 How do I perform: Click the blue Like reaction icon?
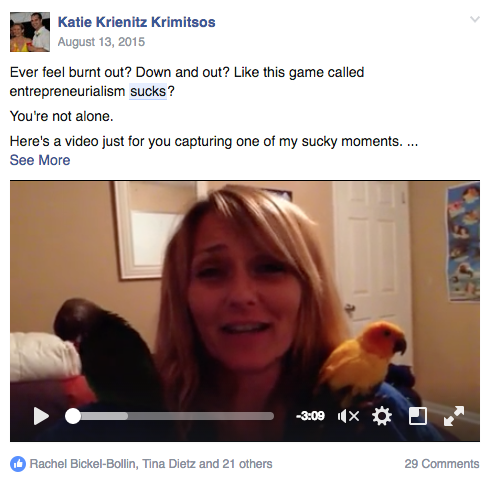point(18,464)
